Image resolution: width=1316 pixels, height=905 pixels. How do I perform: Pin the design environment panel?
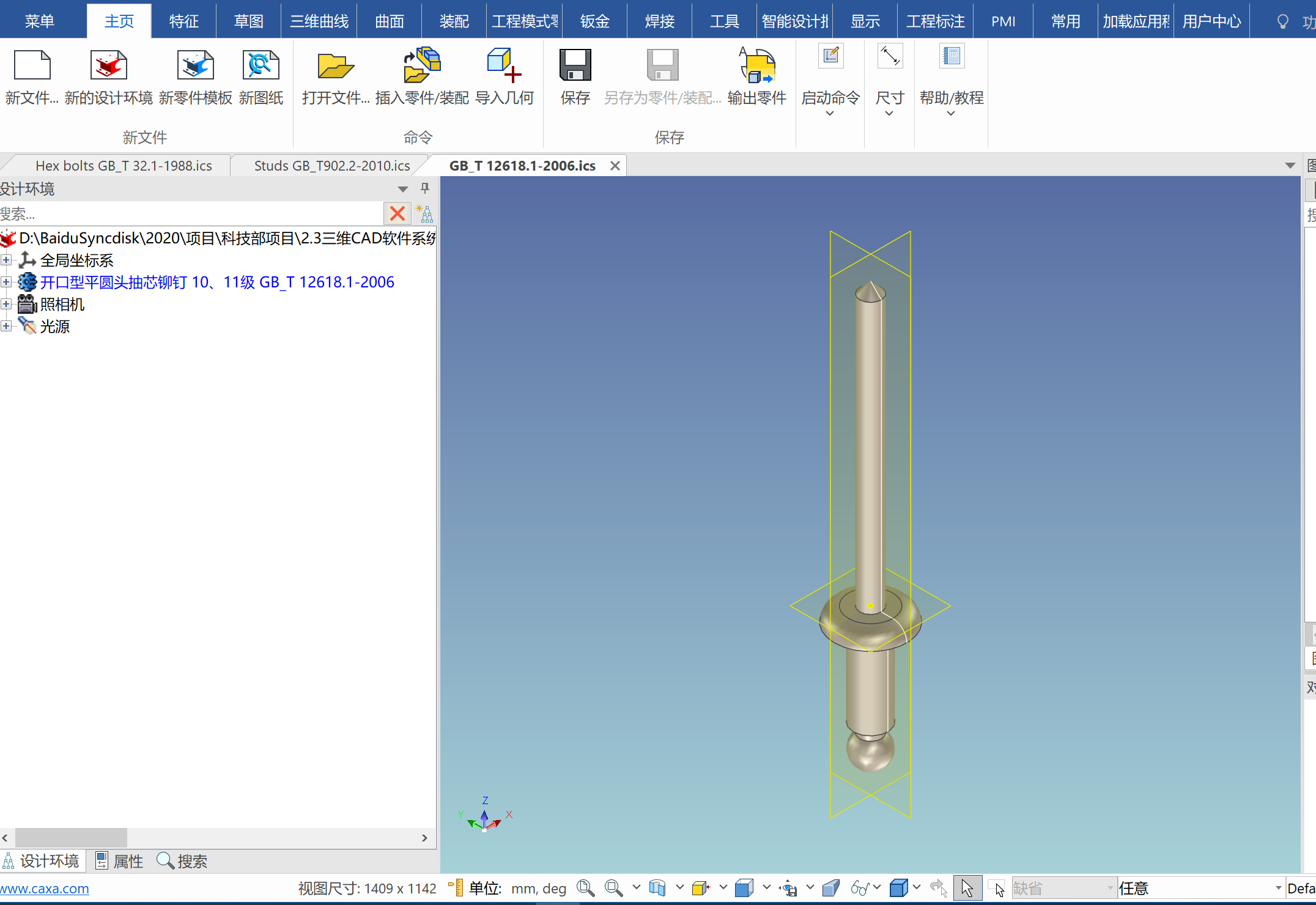pos(425,188)
